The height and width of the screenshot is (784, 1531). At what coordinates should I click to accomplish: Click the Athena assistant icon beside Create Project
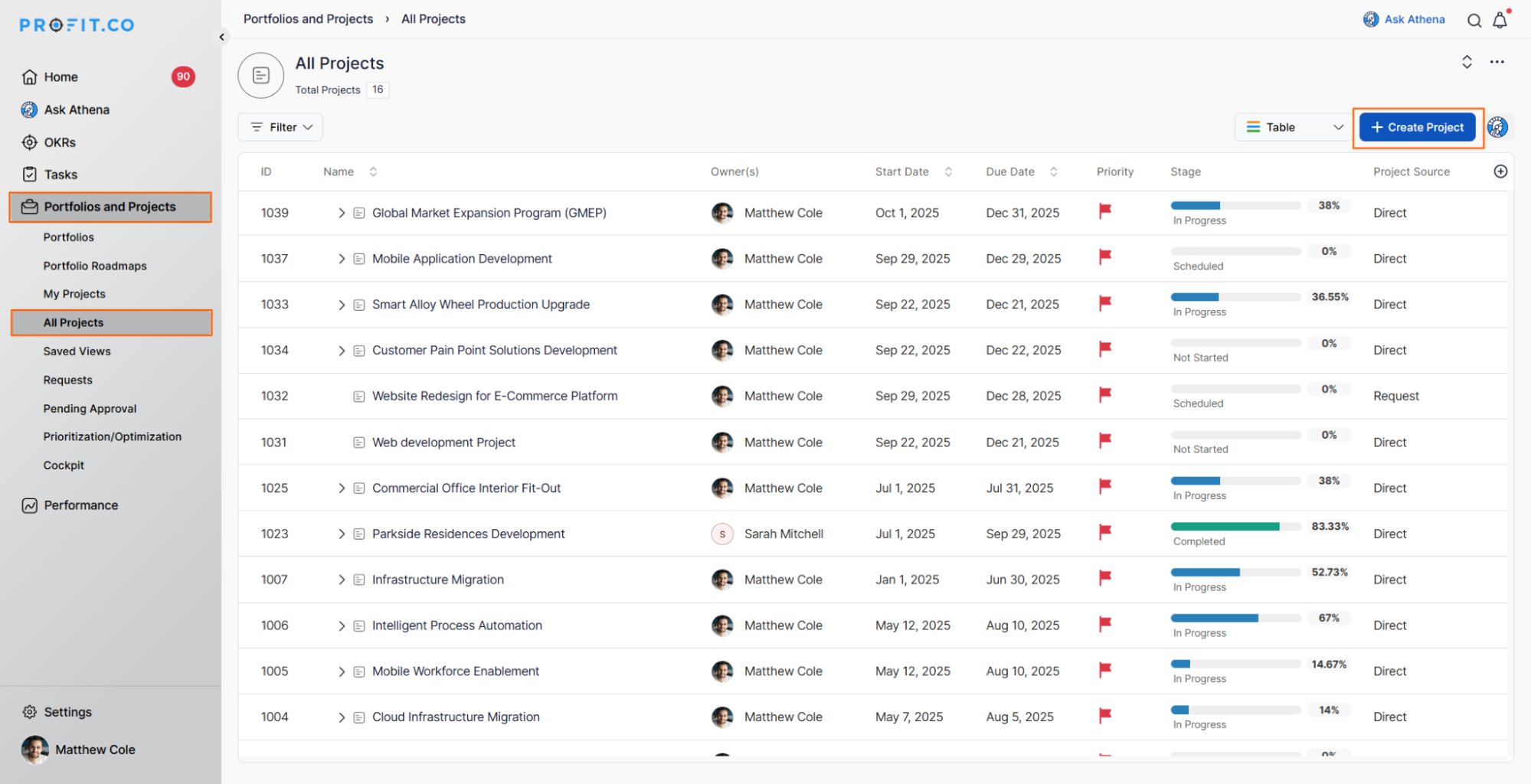pos(1498,127)
